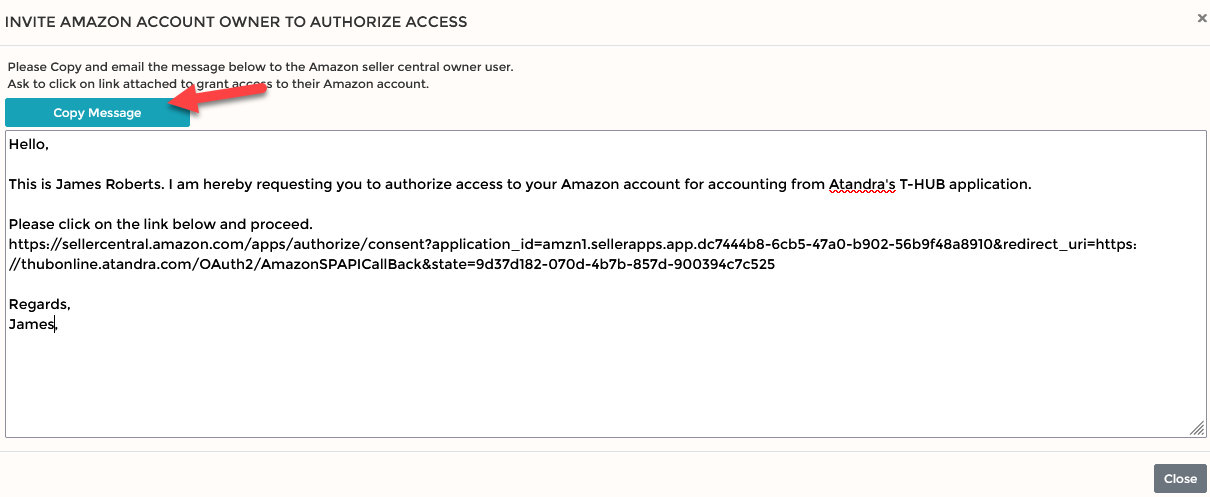This screenshot has width=1210, height=497.
Task: Click the "Ask to click on link" instruction
Action: (x=218, y=84)
